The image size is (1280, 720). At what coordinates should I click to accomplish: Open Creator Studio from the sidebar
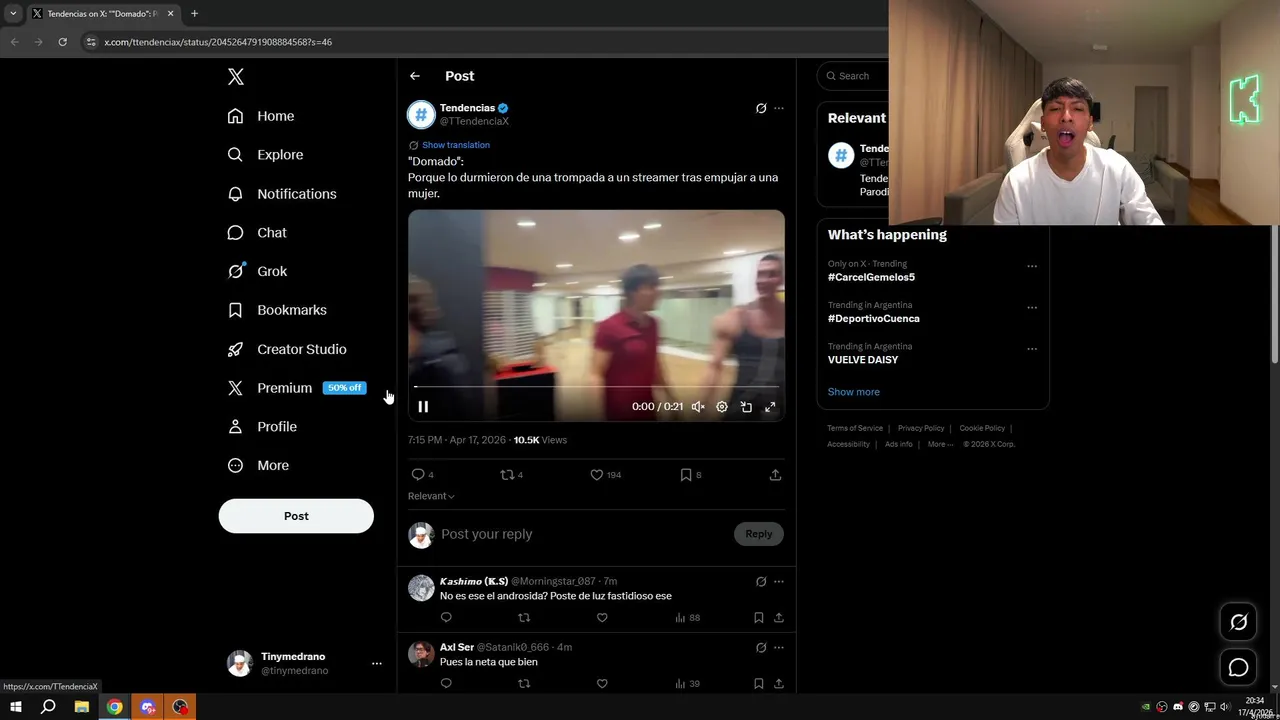(286, 349)
